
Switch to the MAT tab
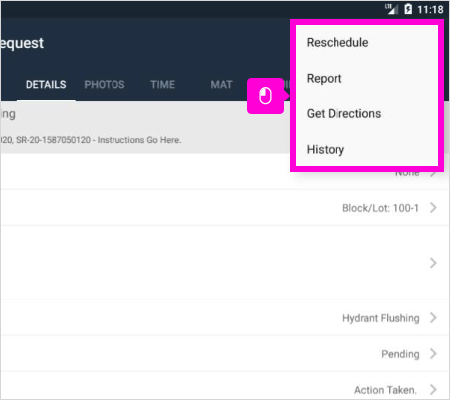(221, 85)
